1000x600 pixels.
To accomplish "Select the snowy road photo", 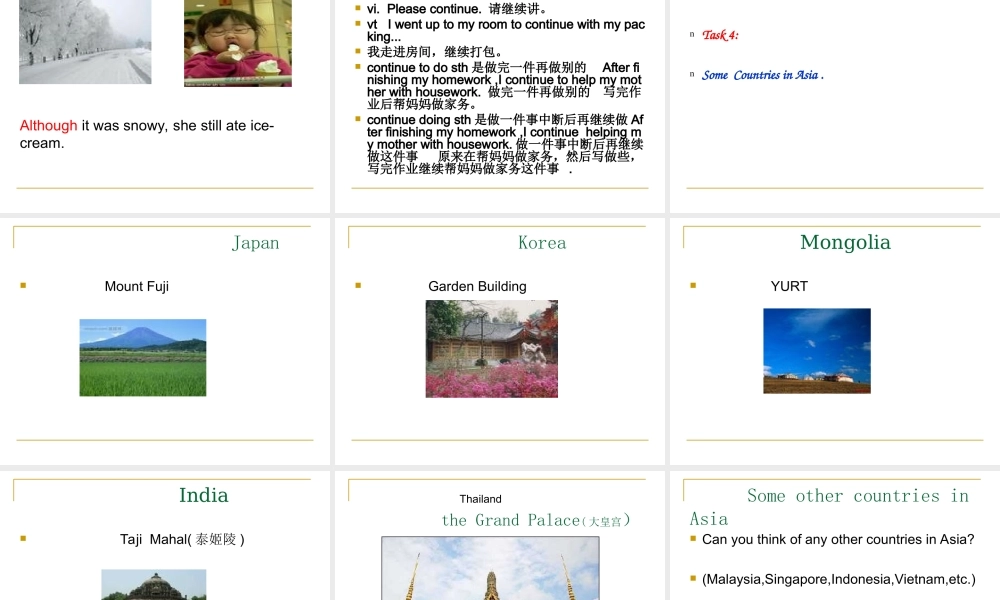I will click(x=85, y=42).
